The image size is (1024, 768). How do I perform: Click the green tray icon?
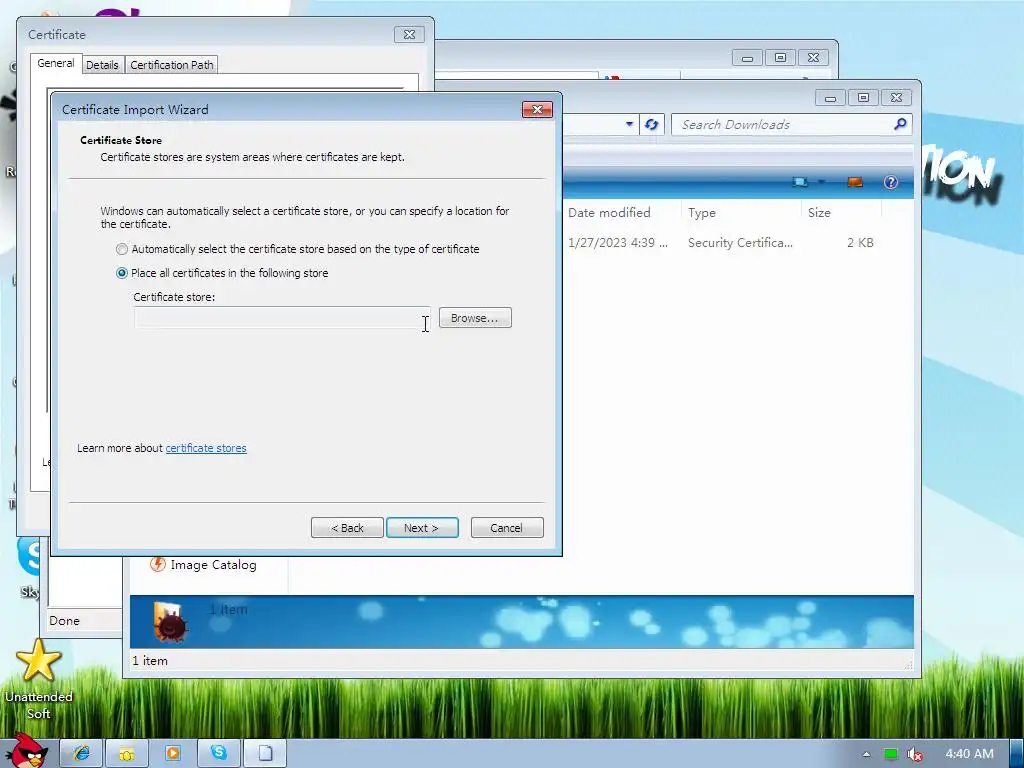pos(891,754)
